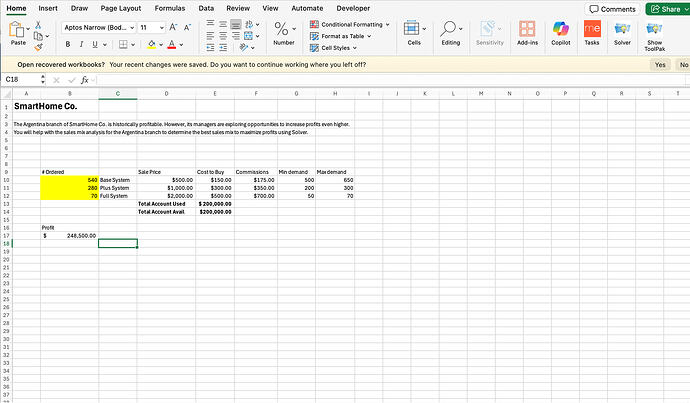Align text right in cell
Image resolution: width=690 pixels, height=403 pixels.
click(x=236, y=36)
